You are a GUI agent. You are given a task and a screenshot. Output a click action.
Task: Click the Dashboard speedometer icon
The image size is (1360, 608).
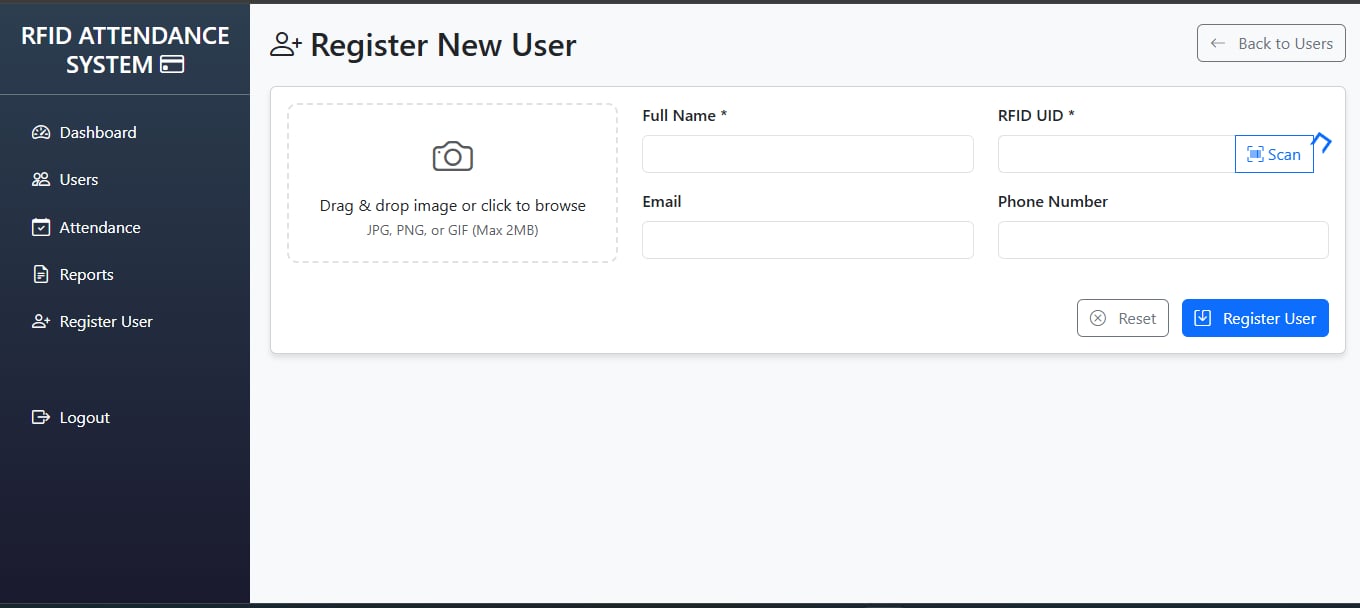[x=41, y=132]
